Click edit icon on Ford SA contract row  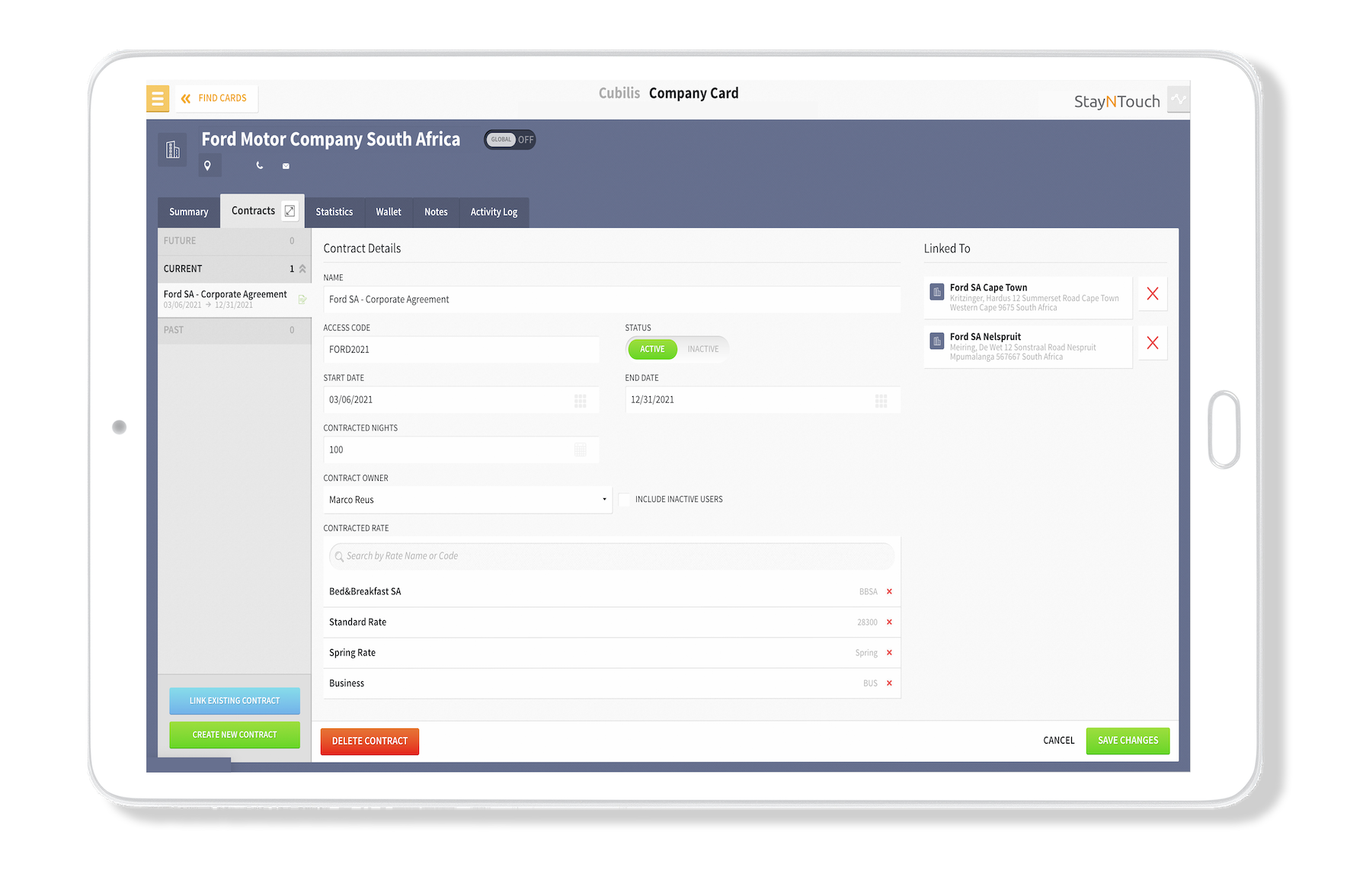point(302,299)
